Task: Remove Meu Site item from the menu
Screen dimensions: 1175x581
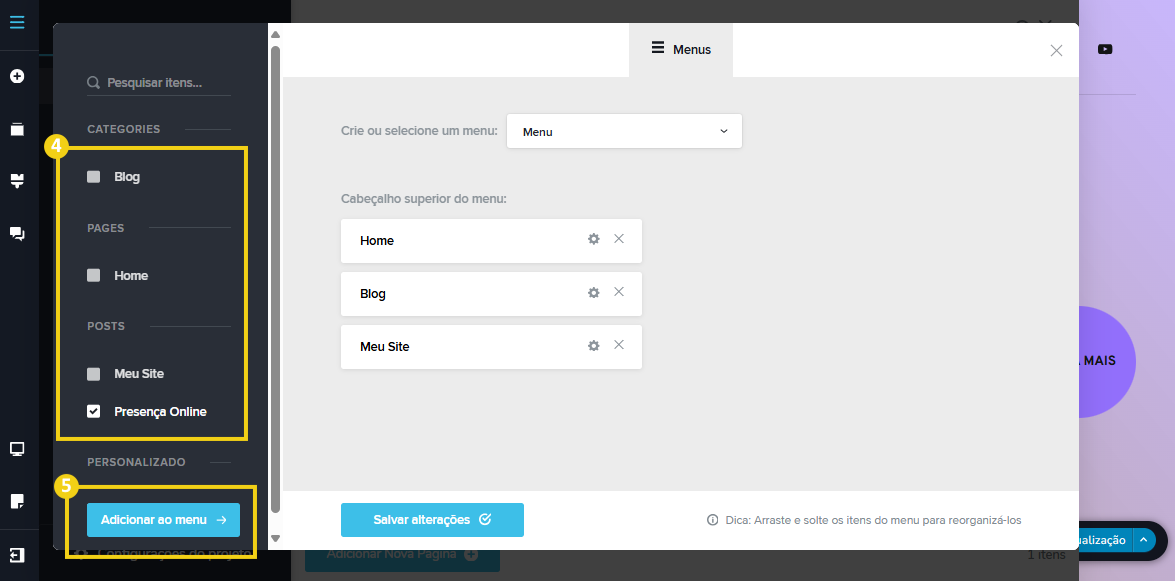Action: pos(619,345)
